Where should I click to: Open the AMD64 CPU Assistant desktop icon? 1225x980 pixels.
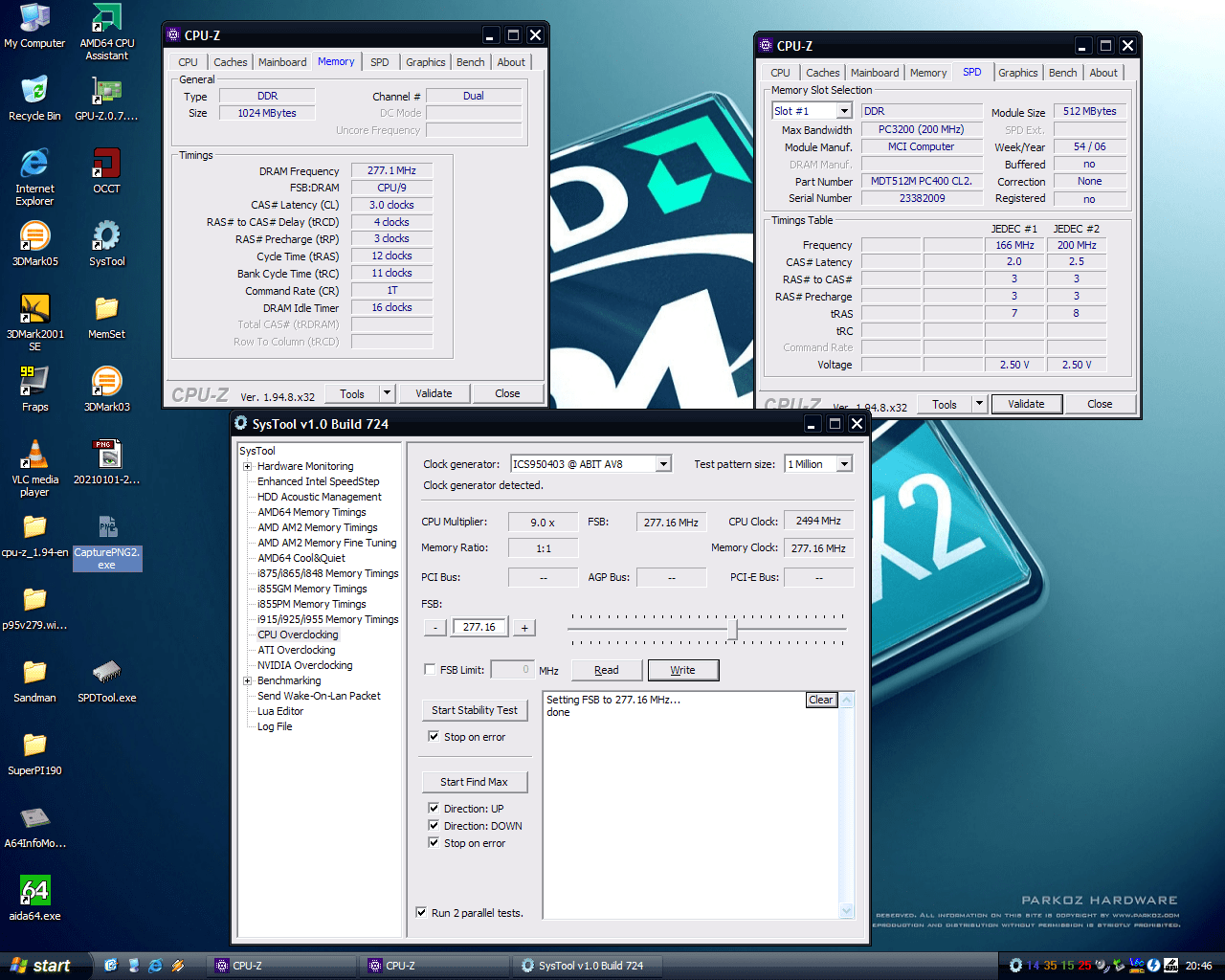[x=107, y=33]
